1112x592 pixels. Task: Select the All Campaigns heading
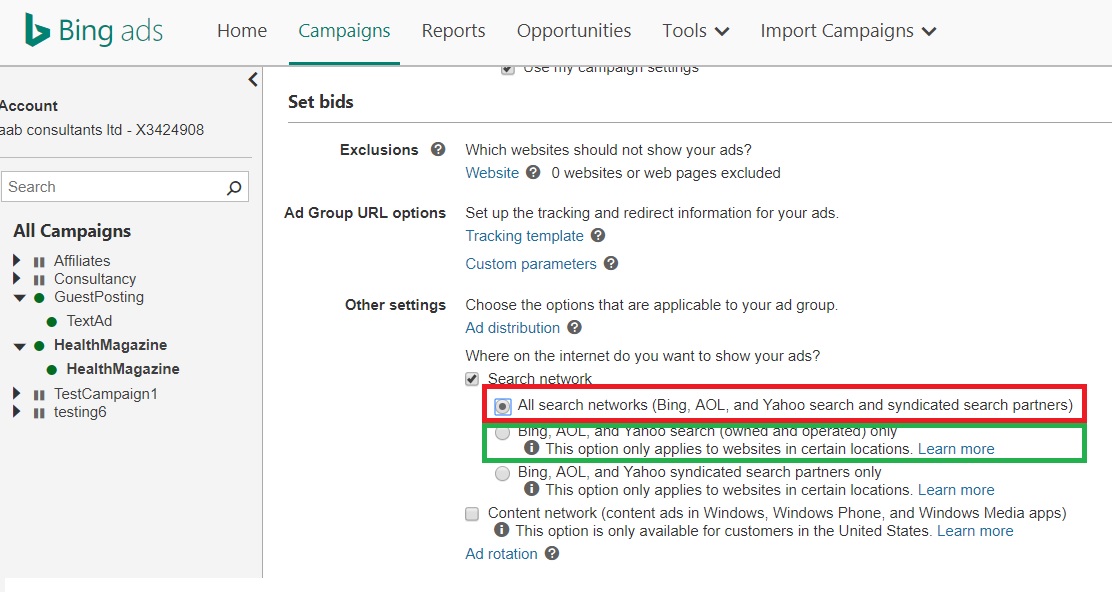pos(72,231)
